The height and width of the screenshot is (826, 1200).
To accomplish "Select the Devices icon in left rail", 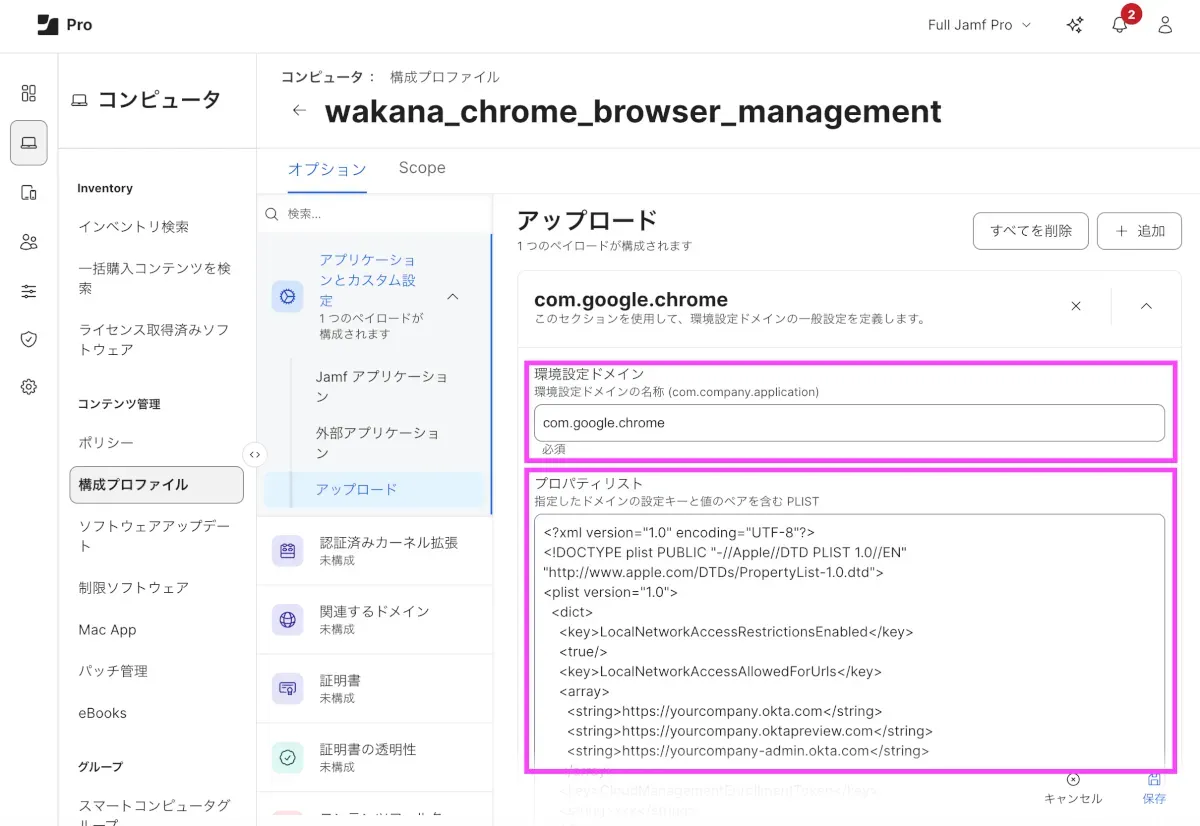I will [x=28, y=193].
